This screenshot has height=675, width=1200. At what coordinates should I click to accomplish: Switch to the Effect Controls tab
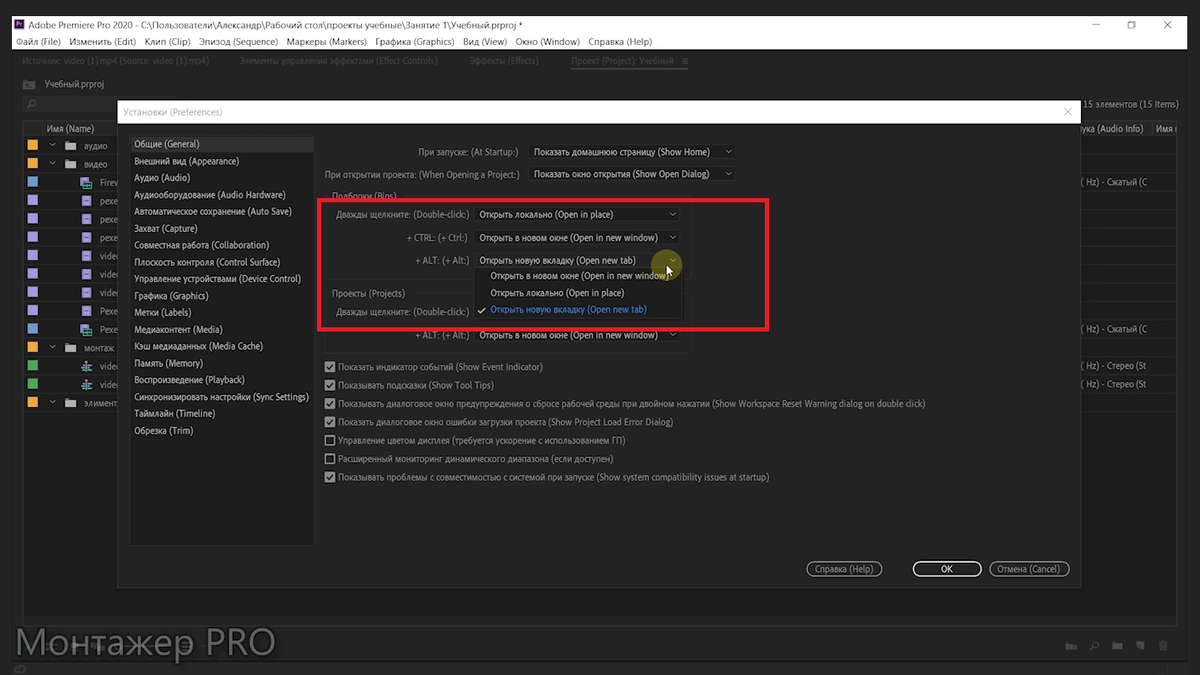pos(338,61)
